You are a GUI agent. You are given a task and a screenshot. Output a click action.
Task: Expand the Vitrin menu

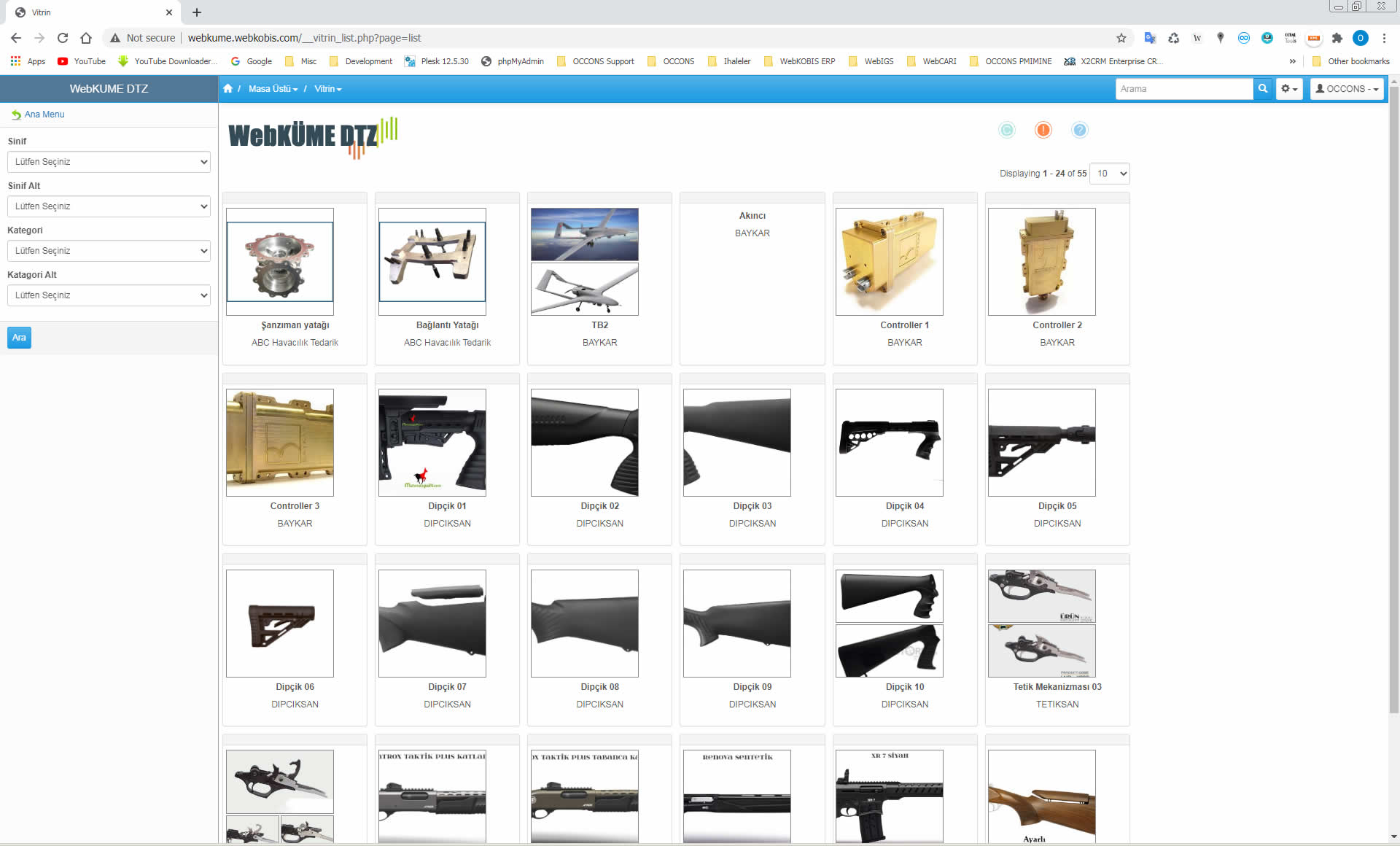[327, 88]
